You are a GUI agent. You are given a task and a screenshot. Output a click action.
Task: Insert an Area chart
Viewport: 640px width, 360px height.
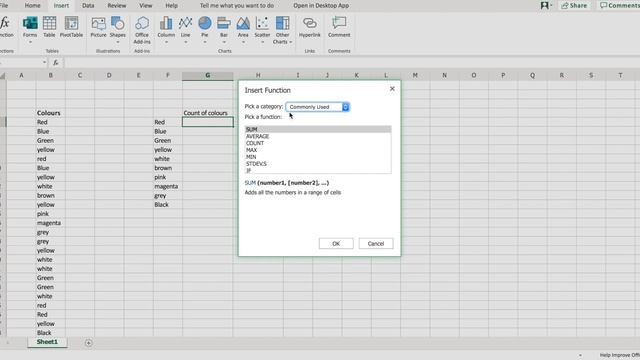pyautogui.click(x=243, y=29)
